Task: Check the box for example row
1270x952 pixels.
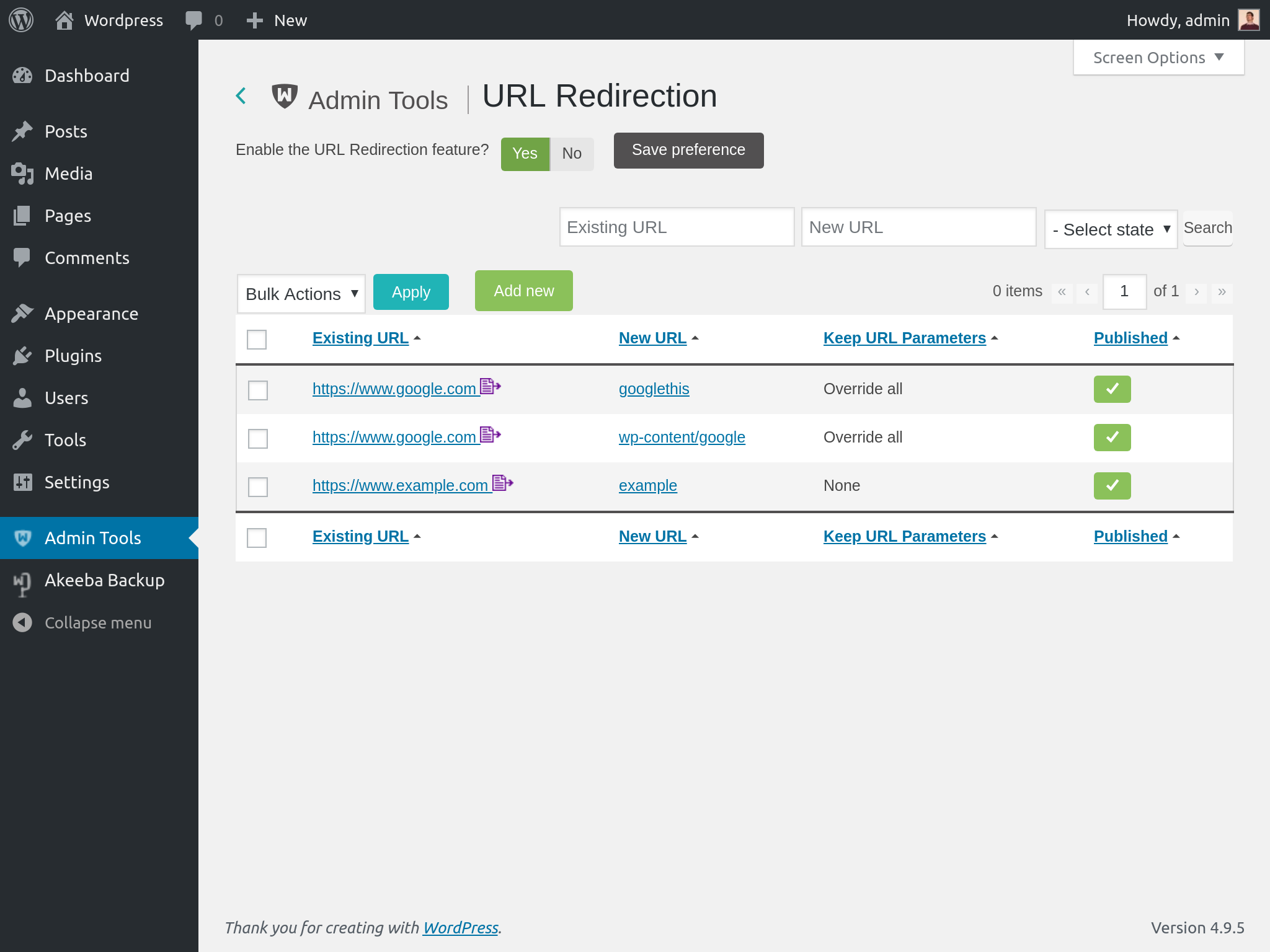Action: pos(258,487)
